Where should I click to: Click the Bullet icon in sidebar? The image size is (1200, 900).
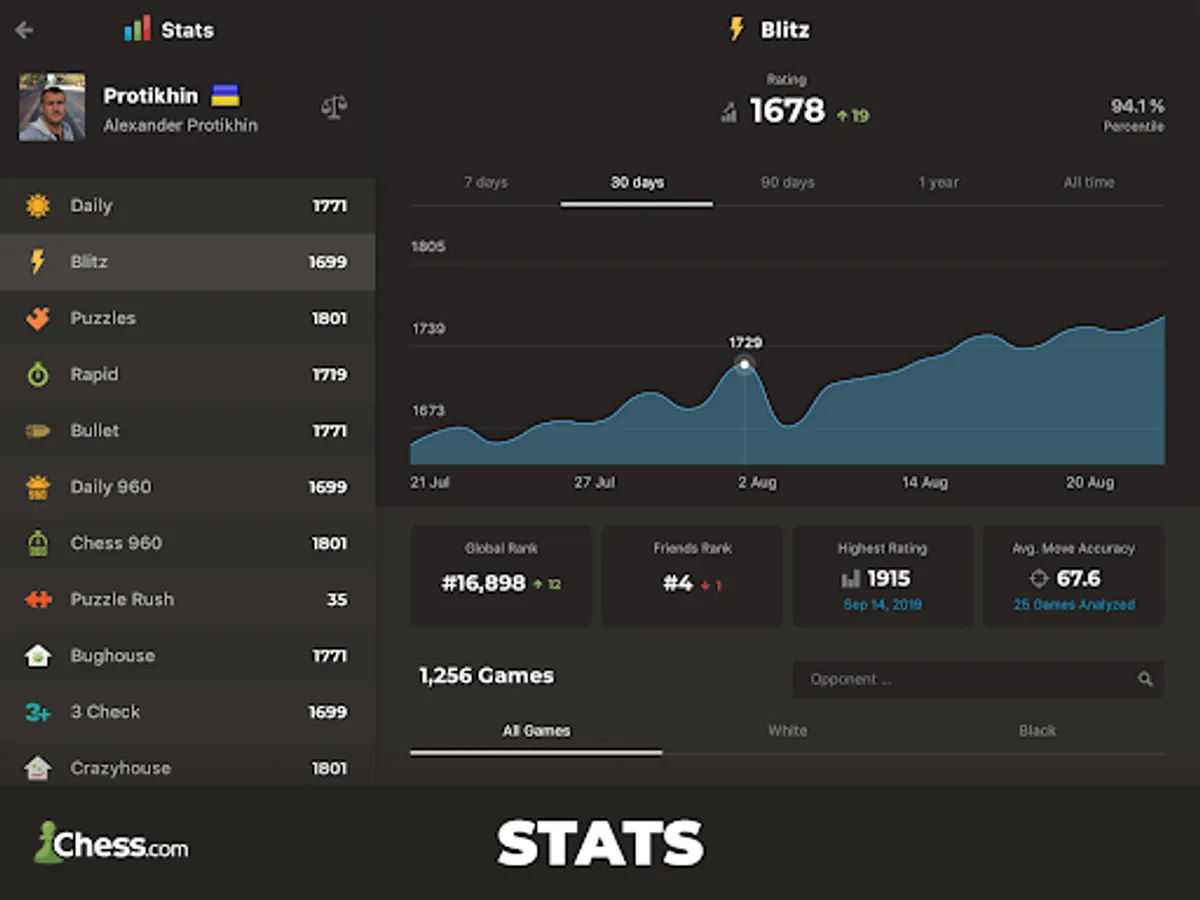pyautogui.click(x=38, y=431)
